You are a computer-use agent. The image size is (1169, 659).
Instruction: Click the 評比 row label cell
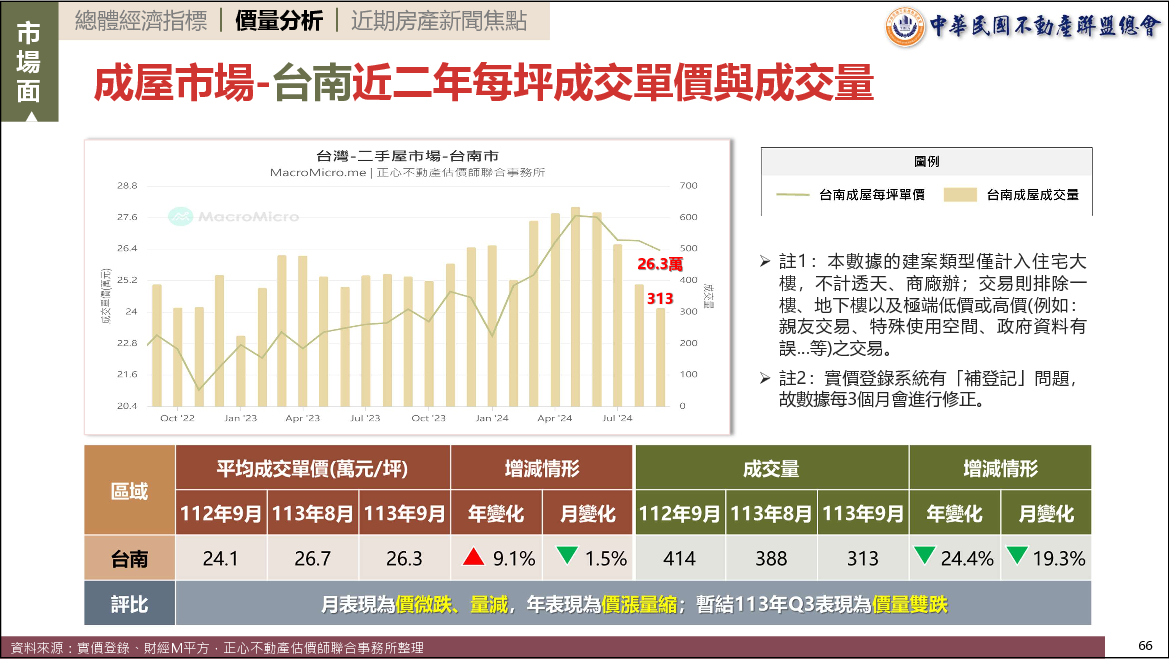point(129,604)
